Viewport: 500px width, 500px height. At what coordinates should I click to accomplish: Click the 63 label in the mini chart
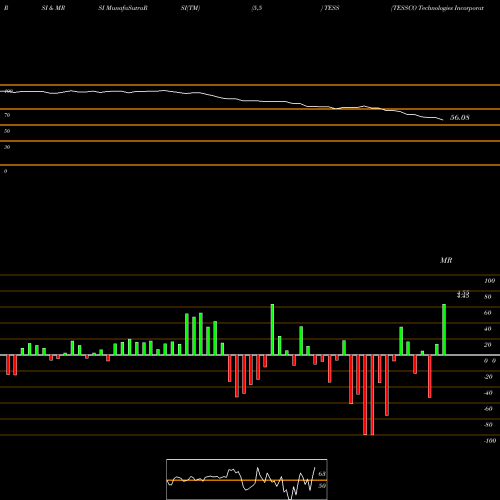322,474
